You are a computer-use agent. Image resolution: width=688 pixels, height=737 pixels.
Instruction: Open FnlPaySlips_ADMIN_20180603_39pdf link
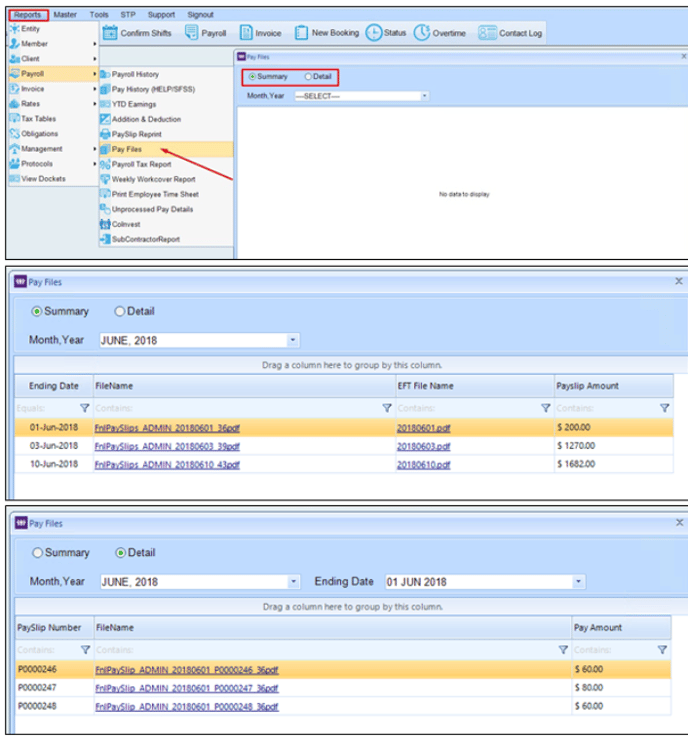click(167, 446)
